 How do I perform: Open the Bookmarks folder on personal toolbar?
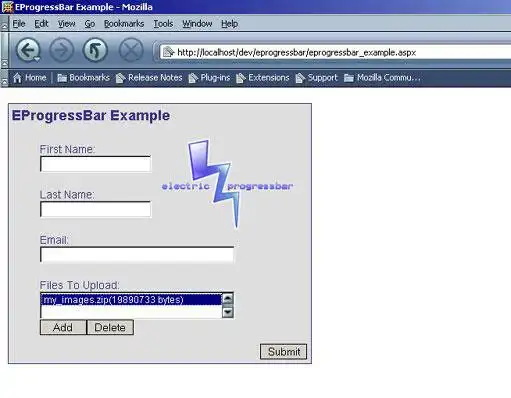coord(83,78)
